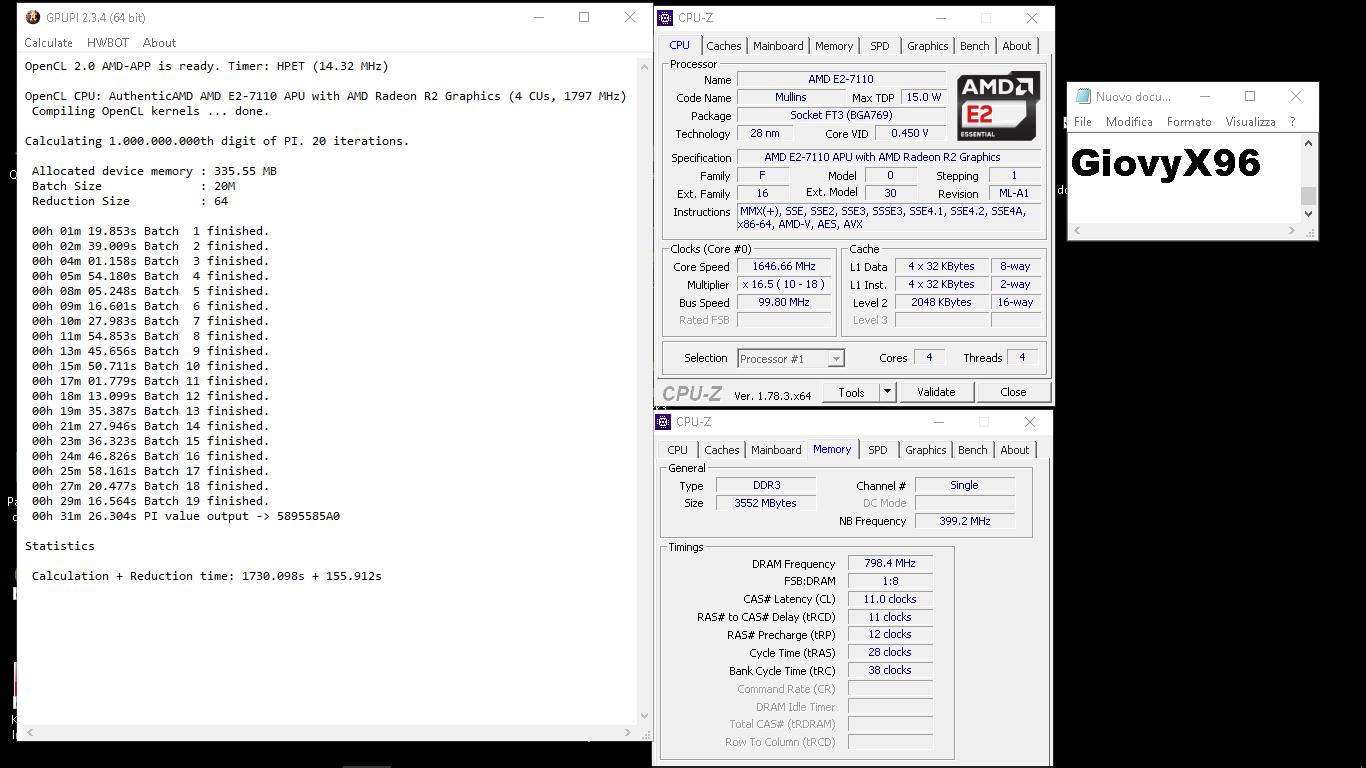Open the Calculate menu in GPUPI

[x=48, y=43]
